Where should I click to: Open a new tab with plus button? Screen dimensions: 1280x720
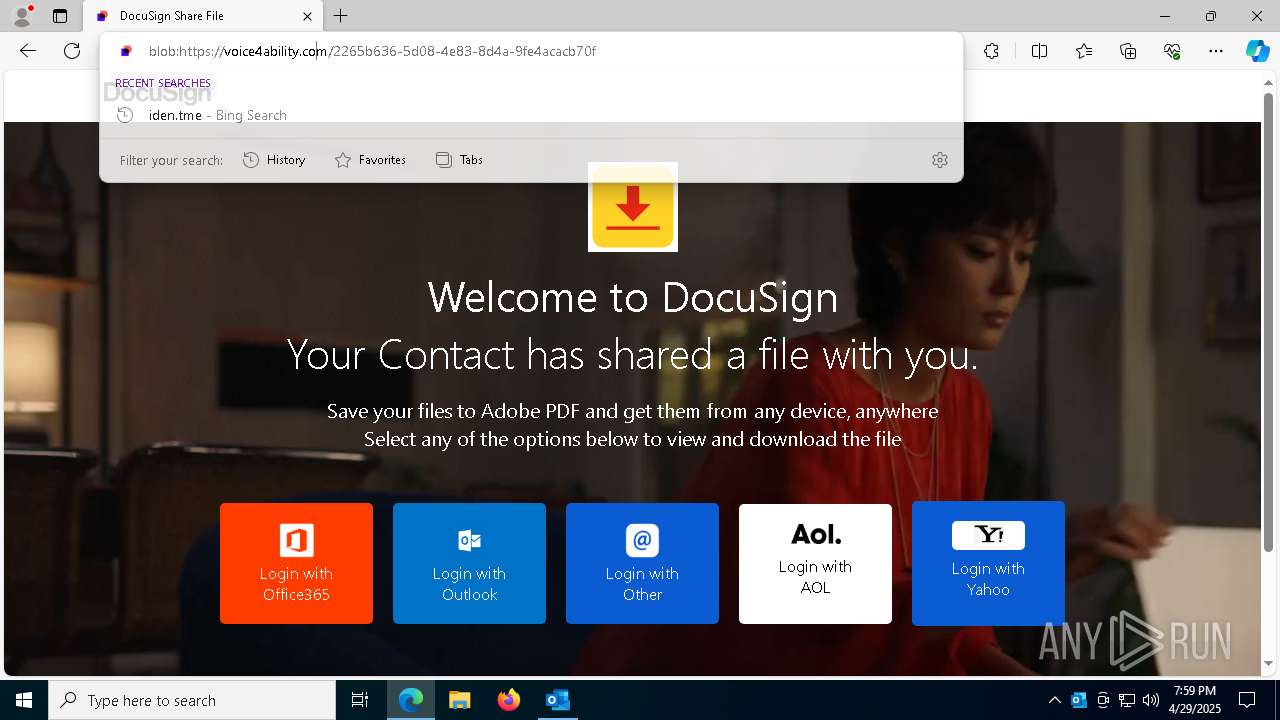341,16
